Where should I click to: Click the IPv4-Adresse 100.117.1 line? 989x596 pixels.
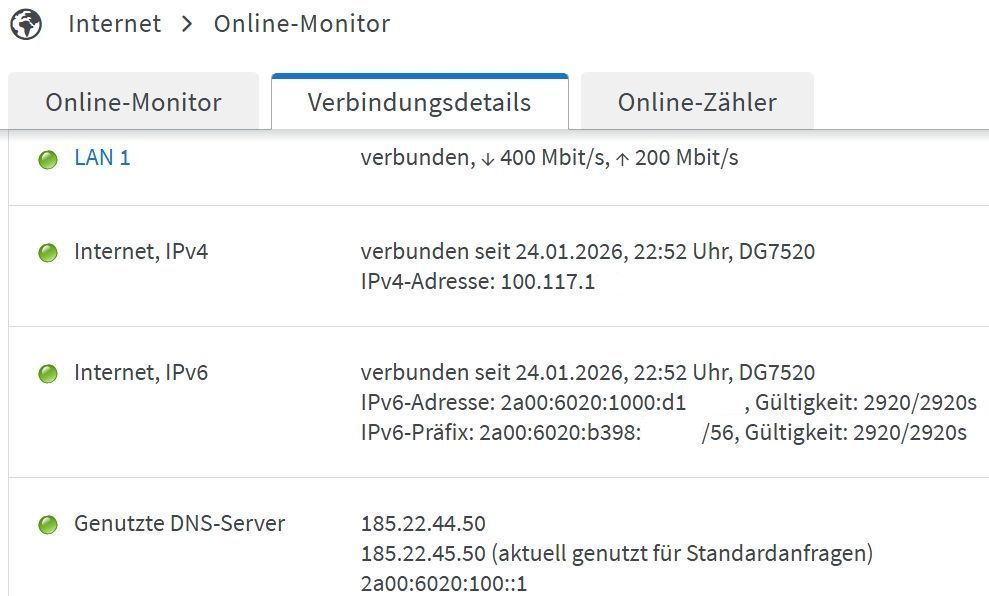point(477,281)
